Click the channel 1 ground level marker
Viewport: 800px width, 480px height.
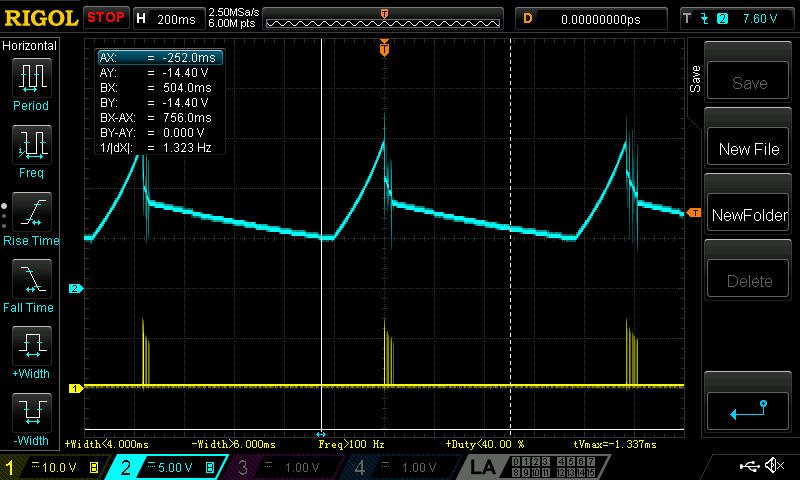coord(76,389)
